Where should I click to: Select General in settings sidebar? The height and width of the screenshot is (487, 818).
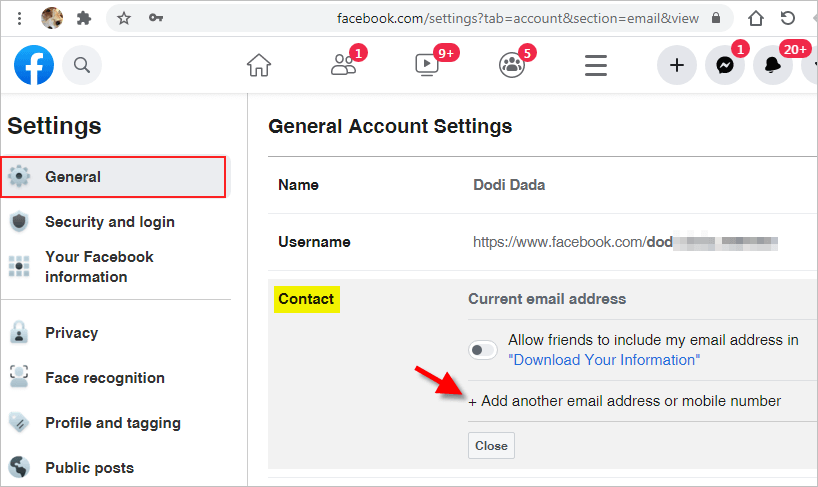pyautogui.click(x=113, y=177)
